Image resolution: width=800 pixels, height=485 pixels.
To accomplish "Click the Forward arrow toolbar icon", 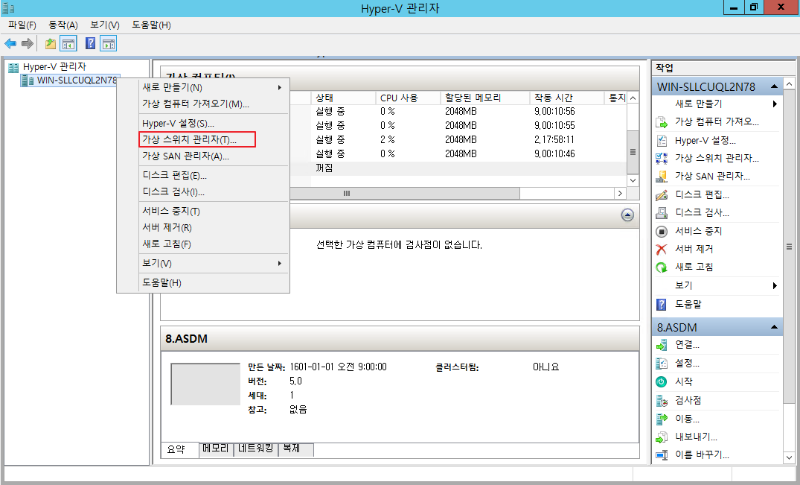I will [x=28, y=44].
